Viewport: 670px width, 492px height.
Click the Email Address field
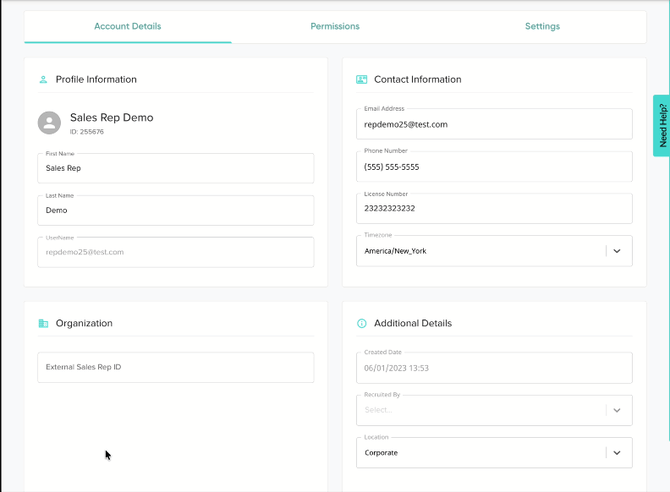pyautogui.click(x=494, y=124)
